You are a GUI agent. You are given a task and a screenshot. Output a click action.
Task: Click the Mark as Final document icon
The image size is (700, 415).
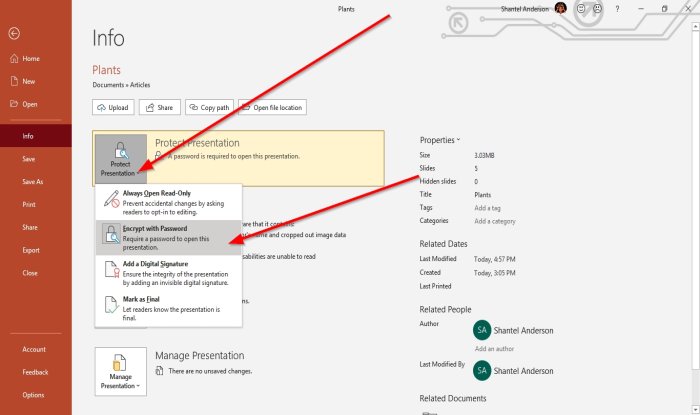pyautogui.click(x=111, y=305)
